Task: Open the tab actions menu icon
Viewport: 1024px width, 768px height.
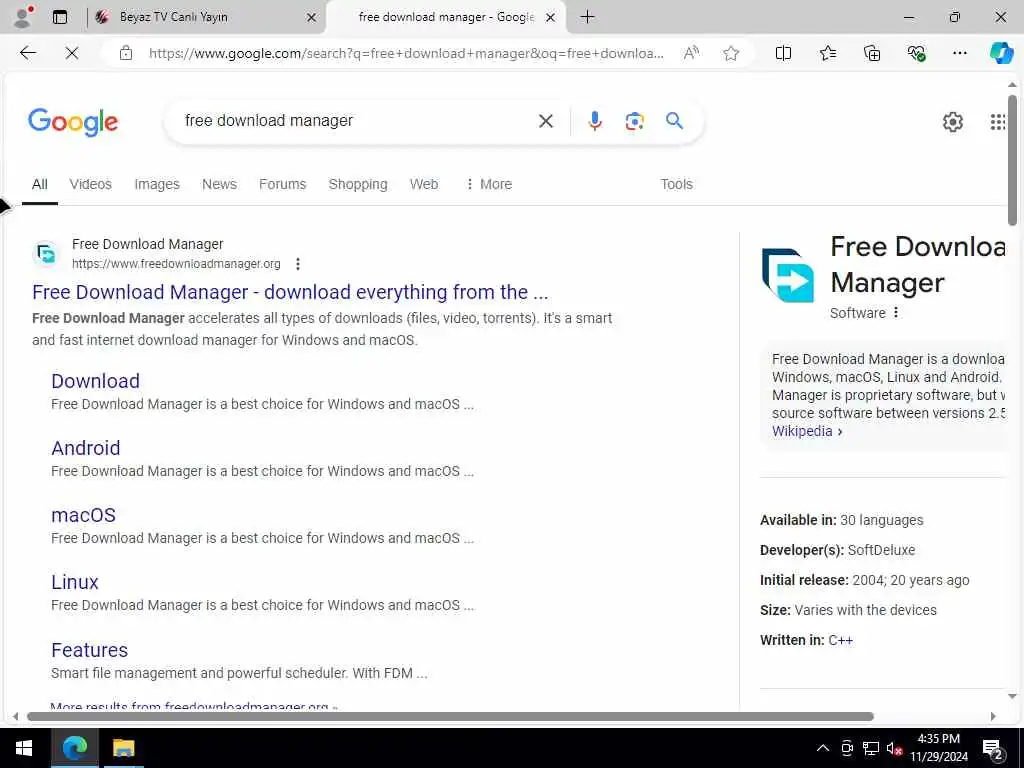Action: pyautogui.click(x=60, y=17)
